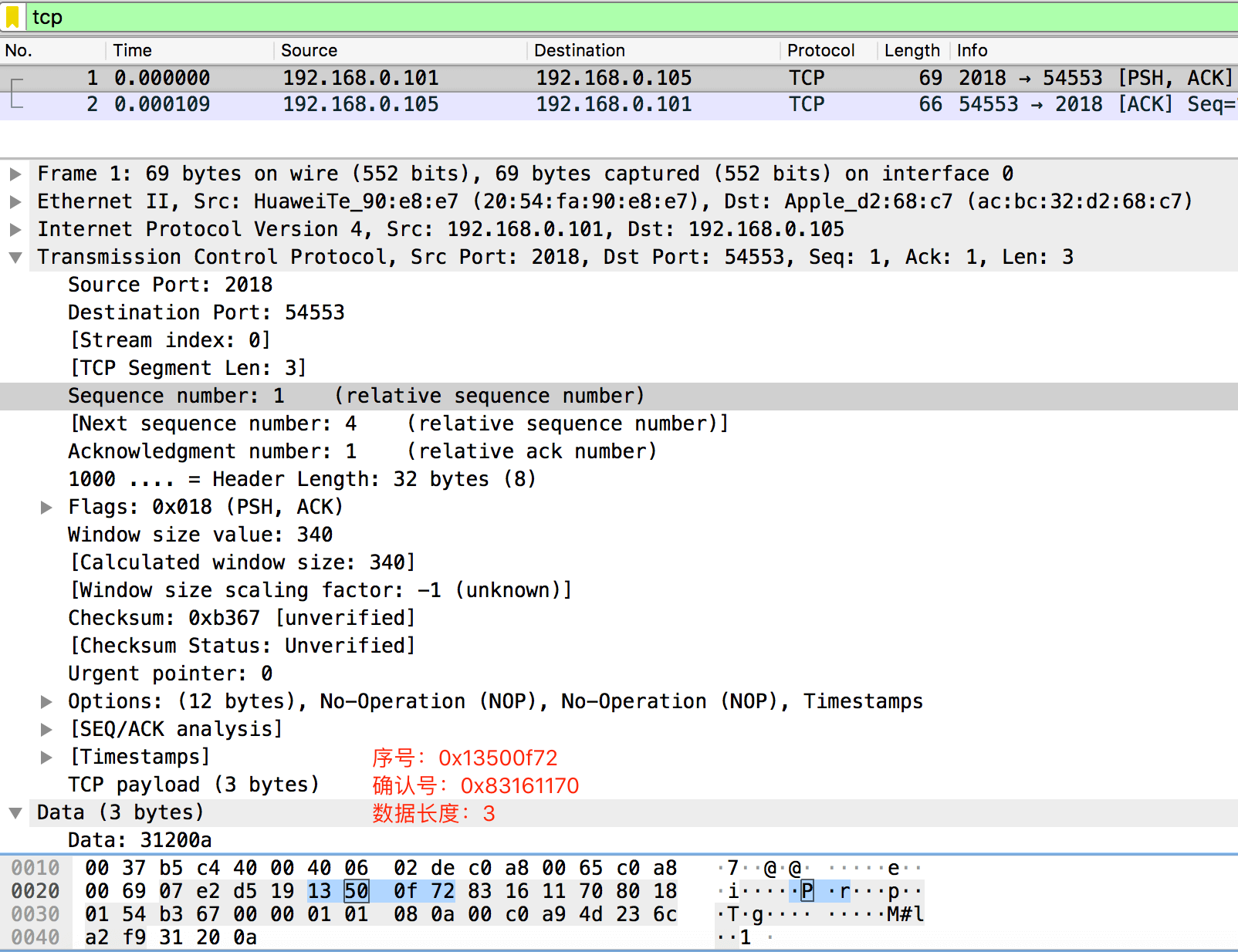
Task: Click the yellow bookmark icon in filter bar
Action: point(12,17)
